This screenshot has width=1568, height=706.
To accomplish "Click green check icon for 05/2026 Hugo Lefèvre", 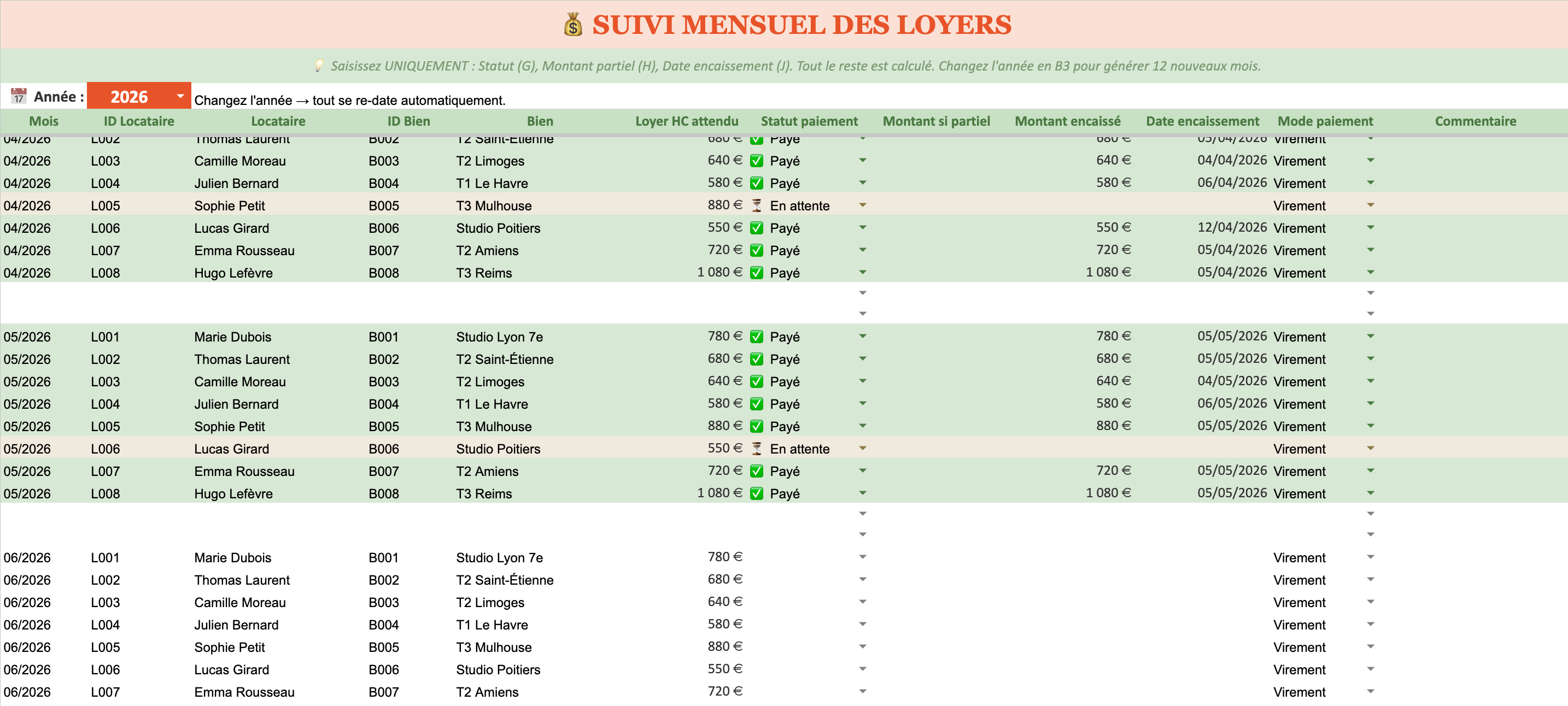I will [x=757, y=493].
